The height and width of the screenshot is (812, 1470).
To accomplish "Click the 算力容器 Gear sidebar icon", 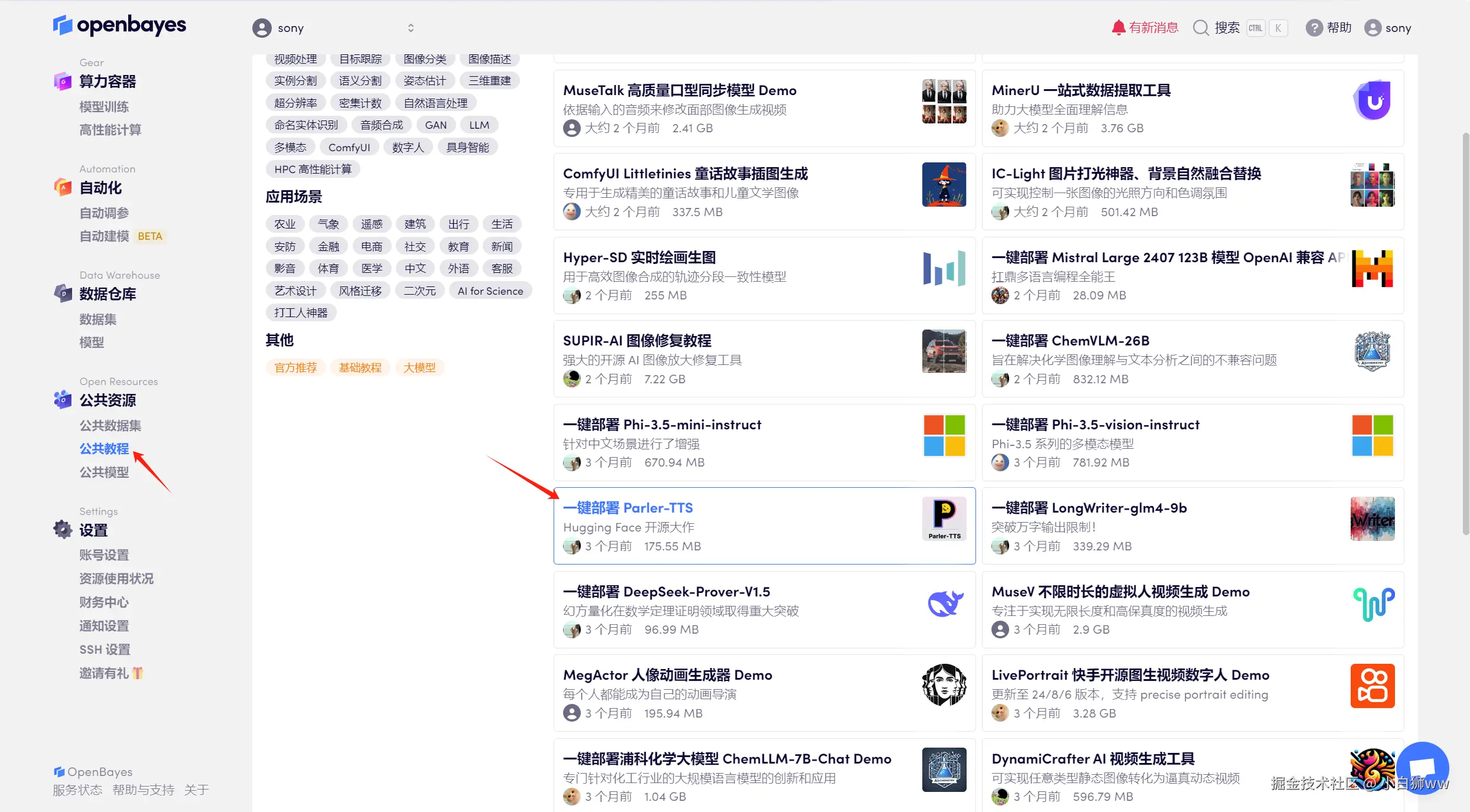I will click(x=63, y=81).
